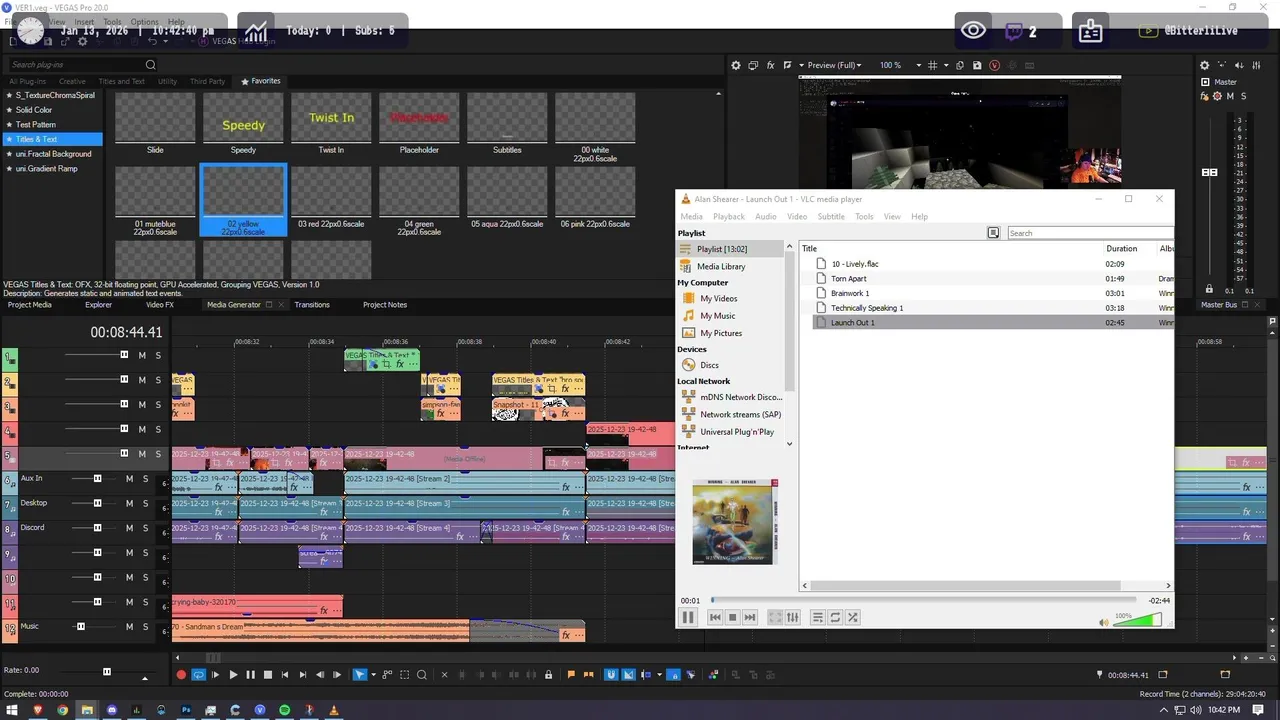Open Preview window Project Video Properties gear
This screenshot has height=720, width=1280.
coord(736,65)
